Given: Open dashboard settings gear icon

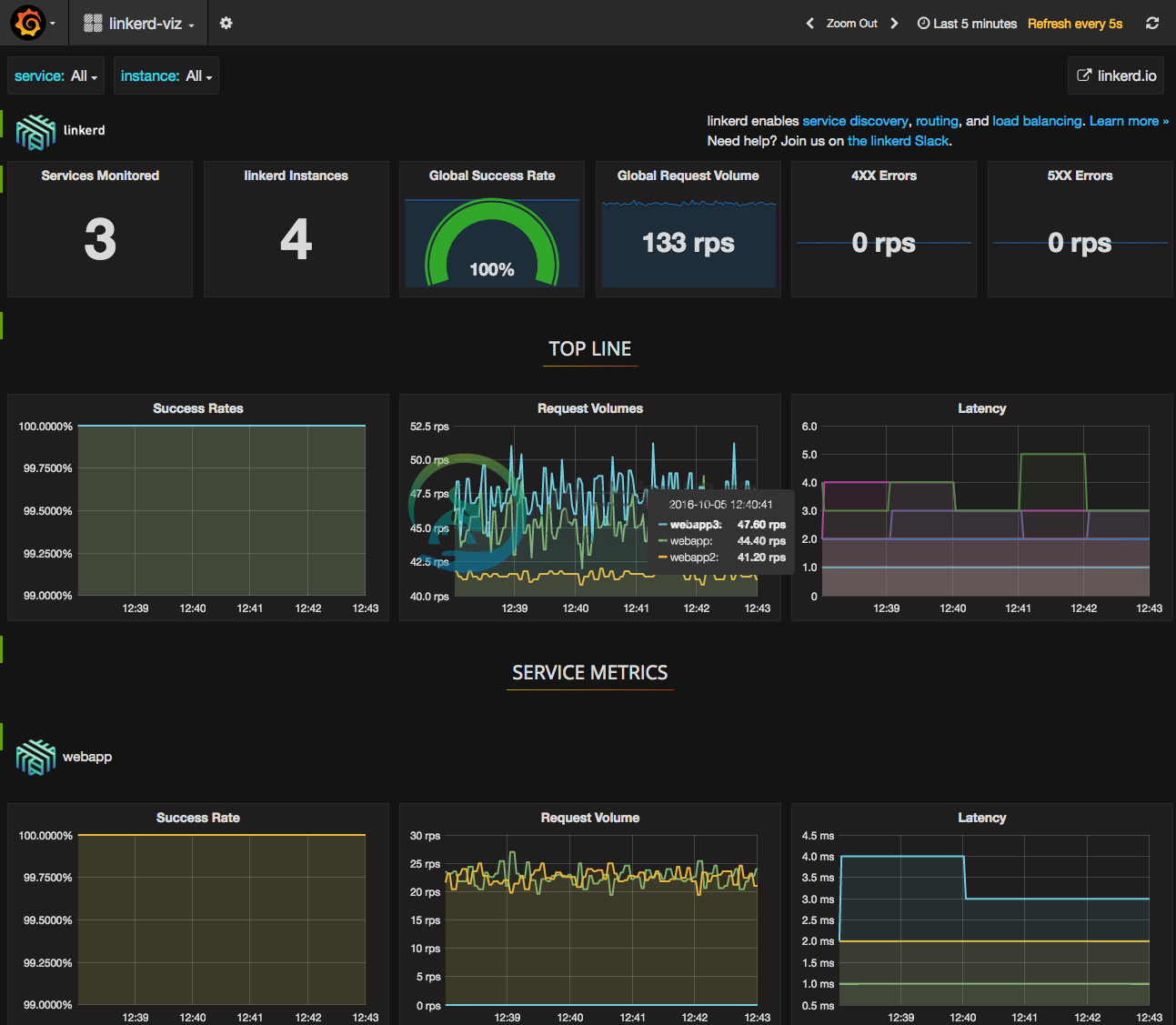Looking at the screenshot, I should click(x=226, y=24).
